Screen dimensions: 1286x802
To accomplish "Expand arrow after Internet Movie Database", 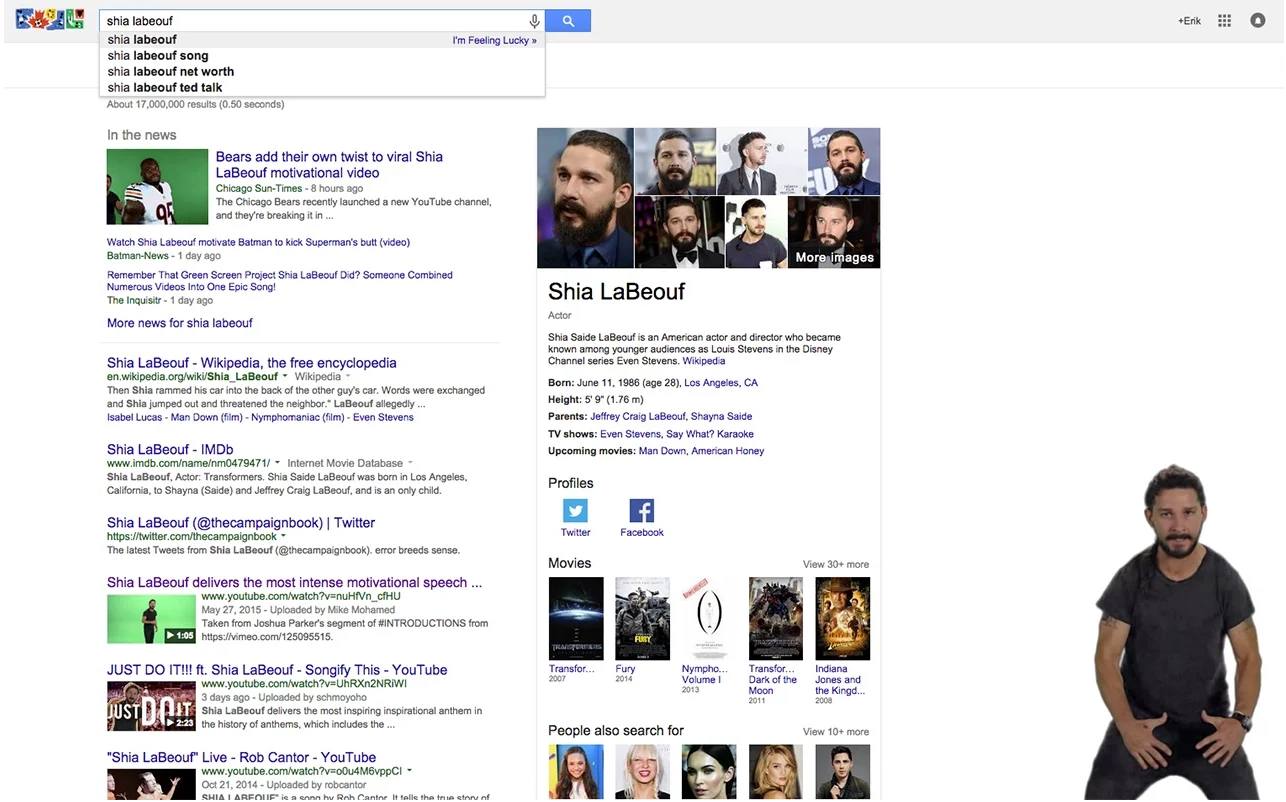I will [410, 463].
